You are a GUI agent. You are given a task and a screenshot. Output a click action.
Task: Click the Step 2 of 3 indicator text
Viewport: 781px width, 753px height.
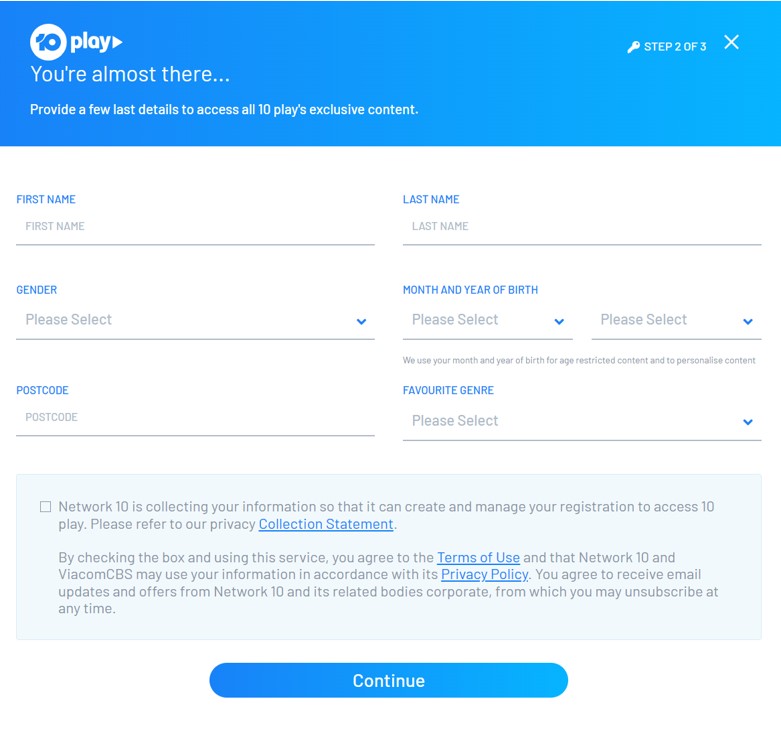pos(675,47)
